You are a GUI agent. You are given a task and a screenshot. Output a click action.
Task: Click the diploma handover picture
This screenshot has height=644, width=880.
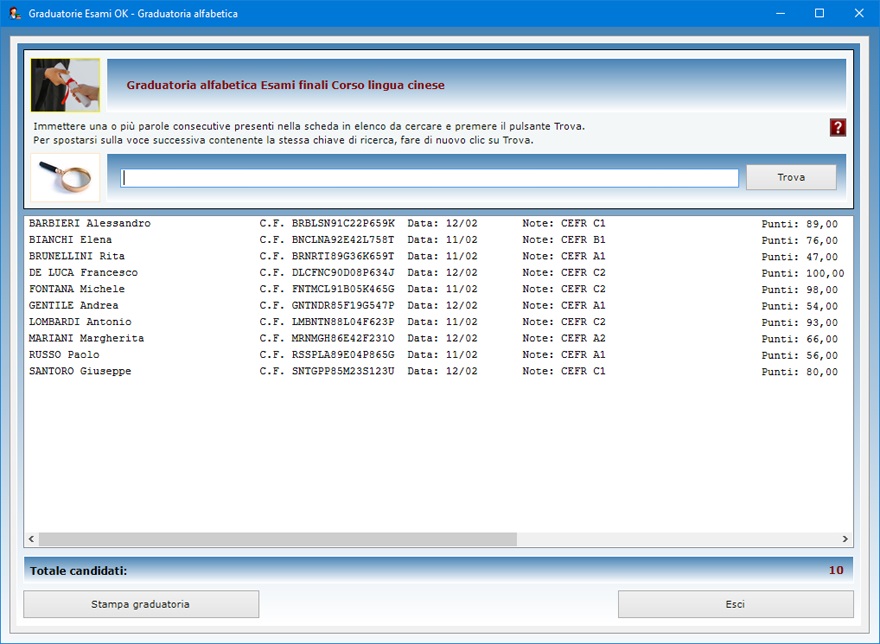point(65,85)
